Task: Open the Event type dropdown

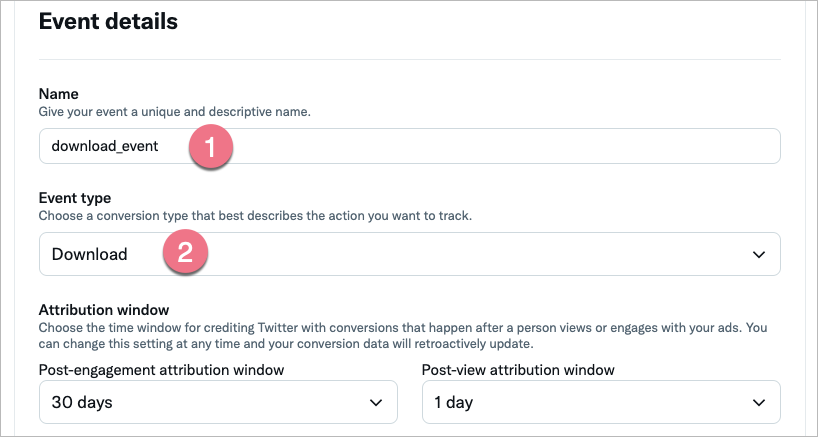Action: (409, 254)
